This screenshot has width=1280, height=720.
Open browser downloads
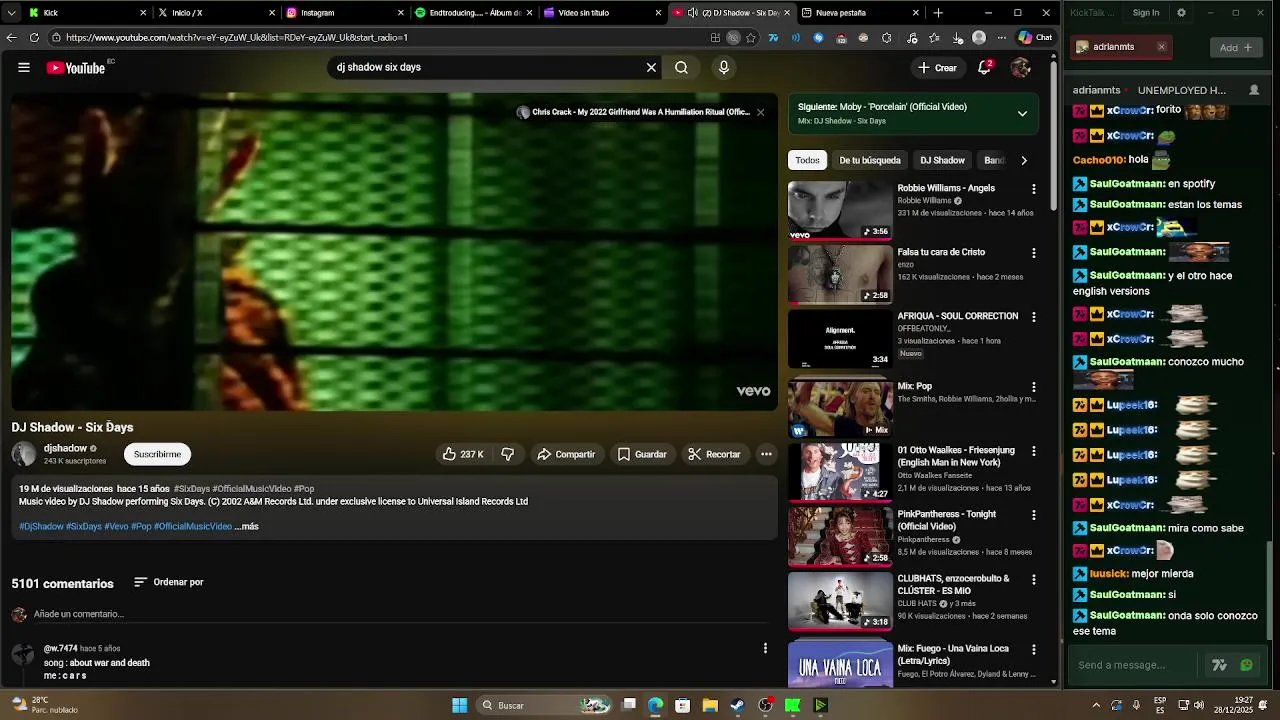957,38
